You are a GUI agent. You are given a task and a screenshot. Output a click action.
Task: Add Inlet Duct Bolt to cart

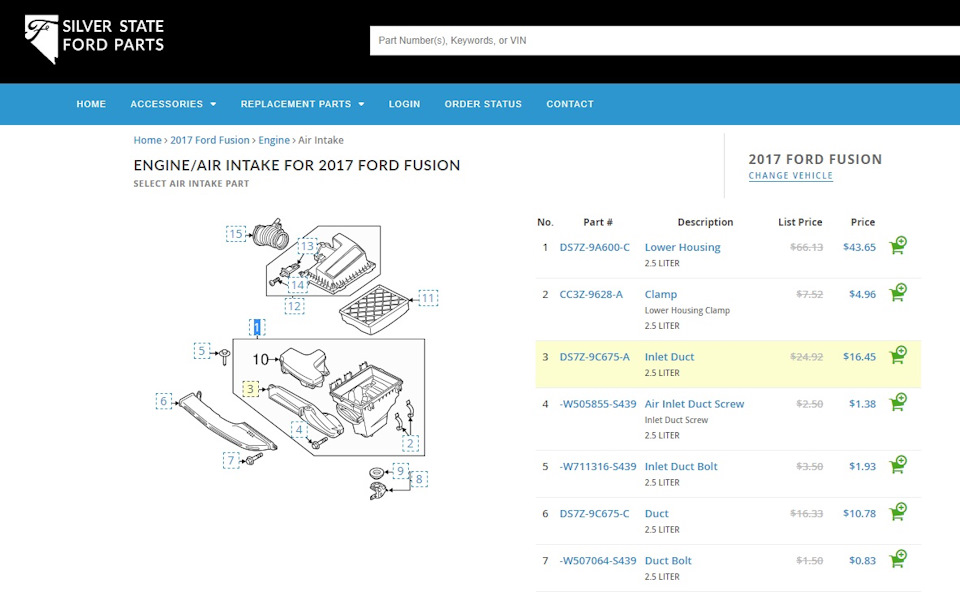click(898, 465)
